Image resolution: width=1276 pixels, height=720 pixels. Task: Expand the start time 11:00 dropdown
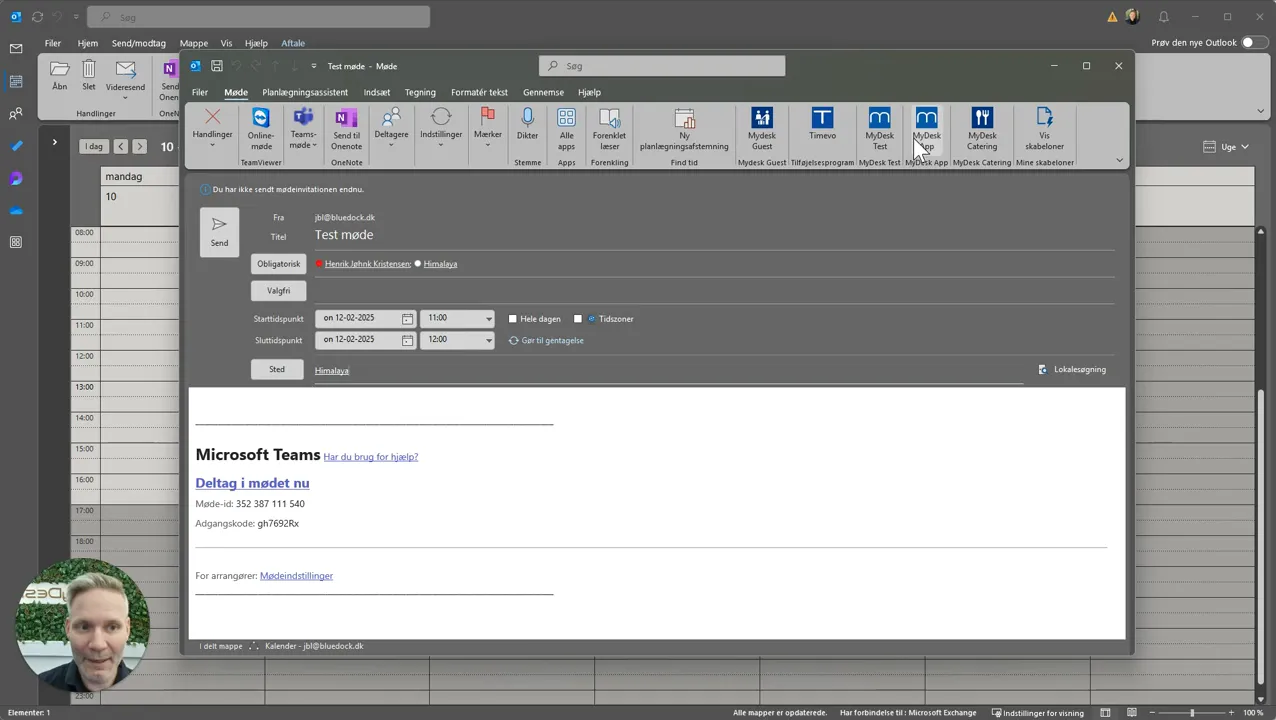tap(488, 319)
